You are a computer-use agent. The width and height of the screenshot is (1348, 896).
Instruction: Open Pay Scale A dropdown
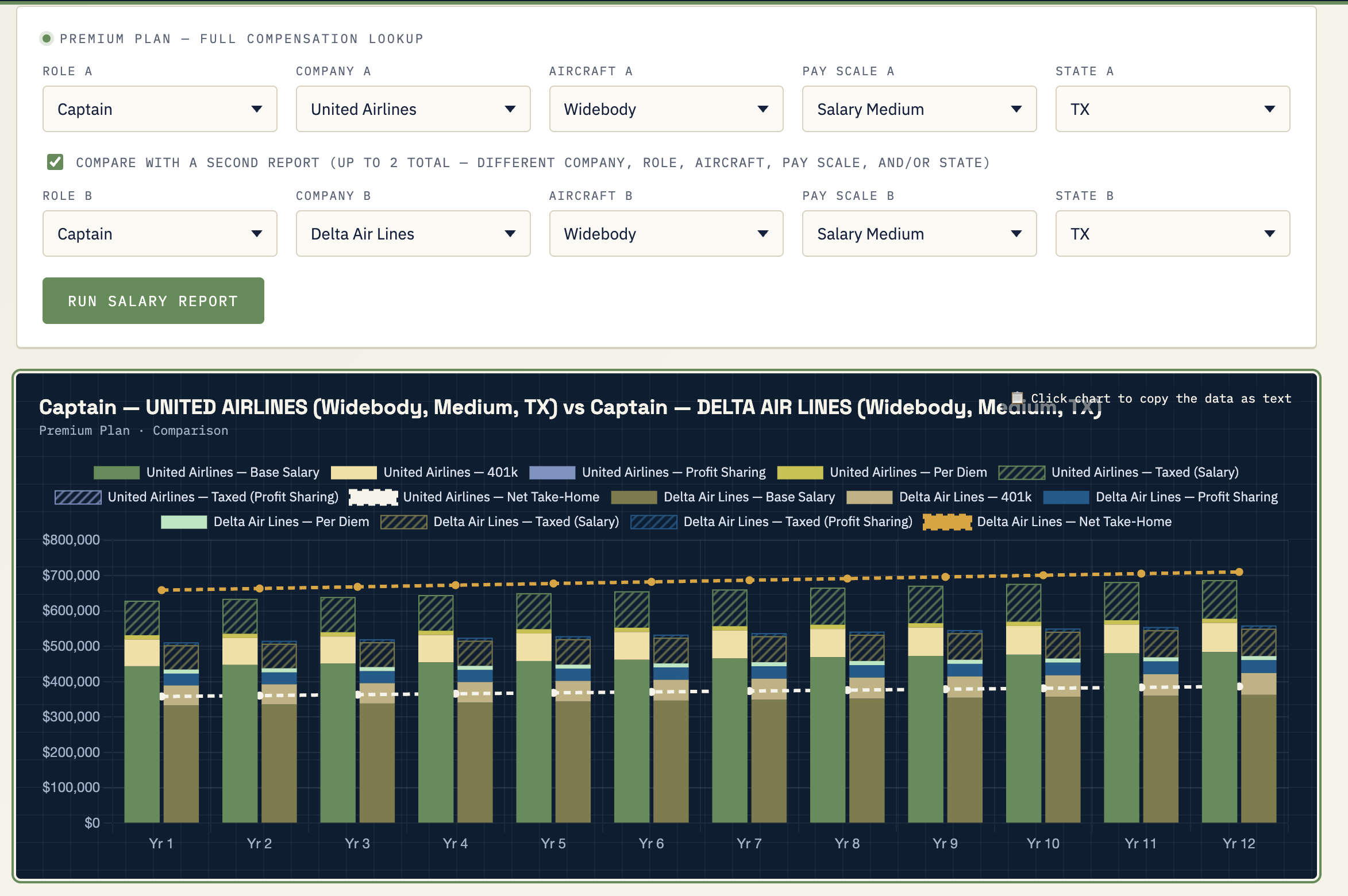click(x=919, y=109)
